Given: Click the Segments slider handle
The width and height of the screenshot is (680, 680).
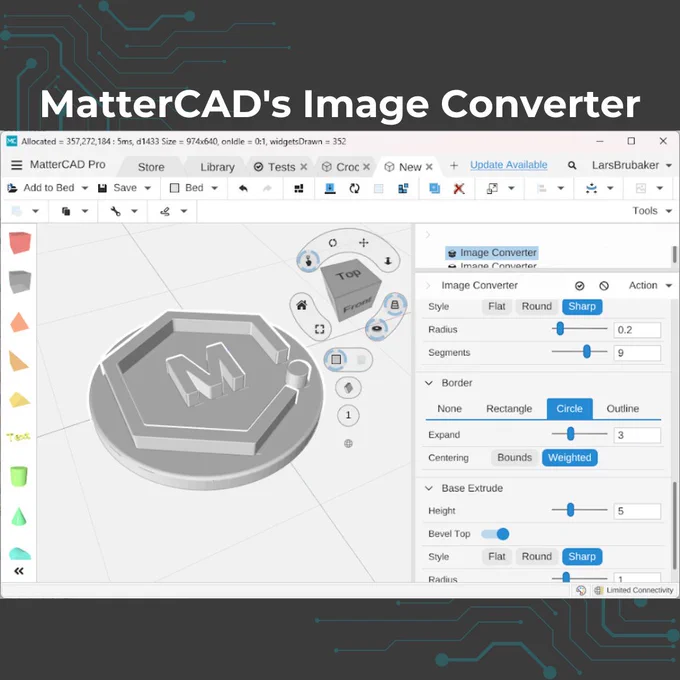Looking at the screenshot, I should pyautogui.click(x=587, y=352).
